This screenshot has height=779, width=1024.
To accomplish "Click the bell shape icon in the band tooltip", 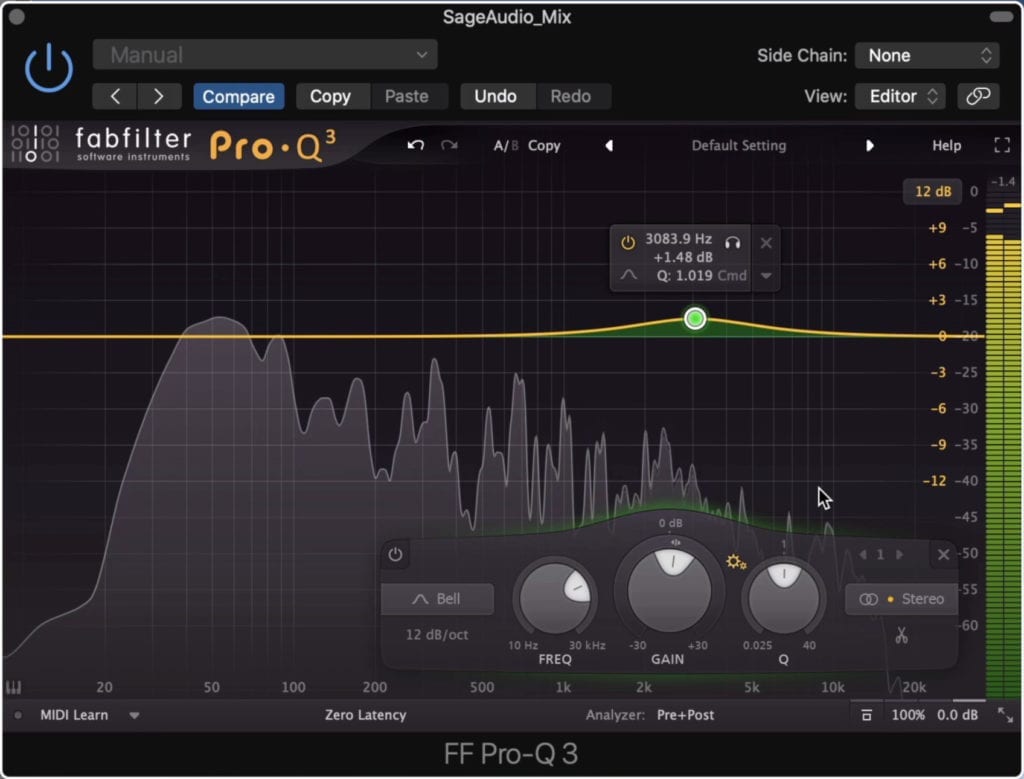I will tap(628, 275).
